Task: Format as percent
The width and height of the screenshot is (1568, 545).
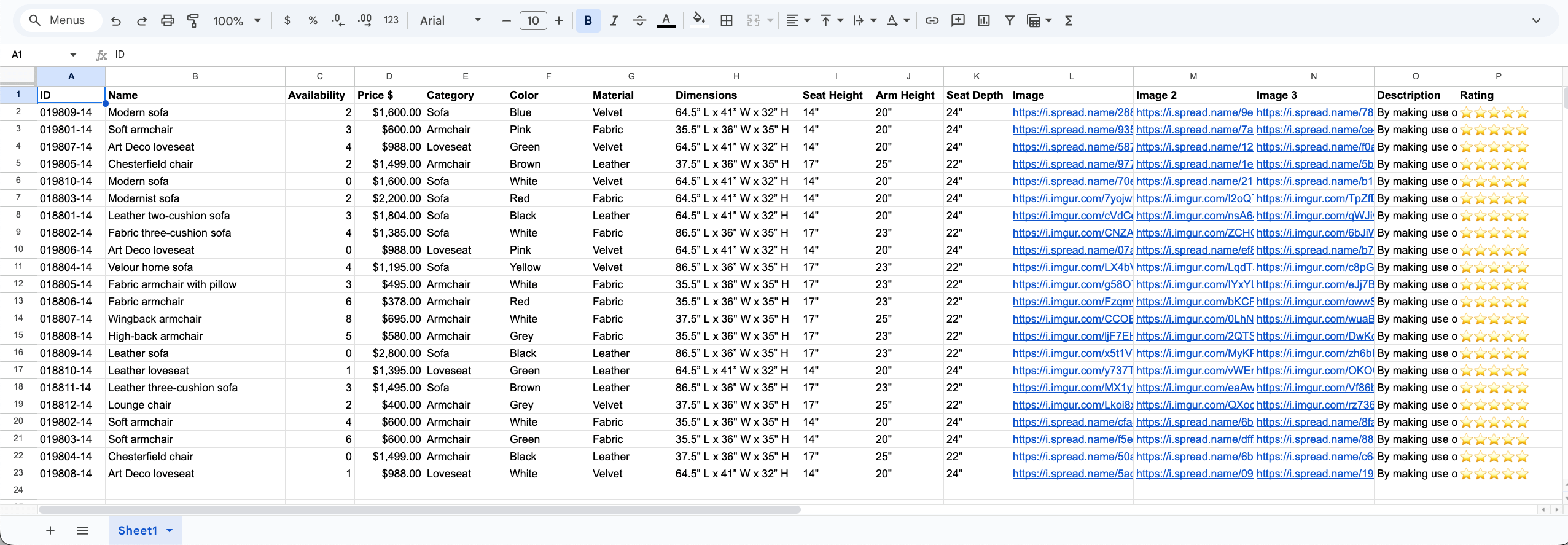Action: pos(313,21)
